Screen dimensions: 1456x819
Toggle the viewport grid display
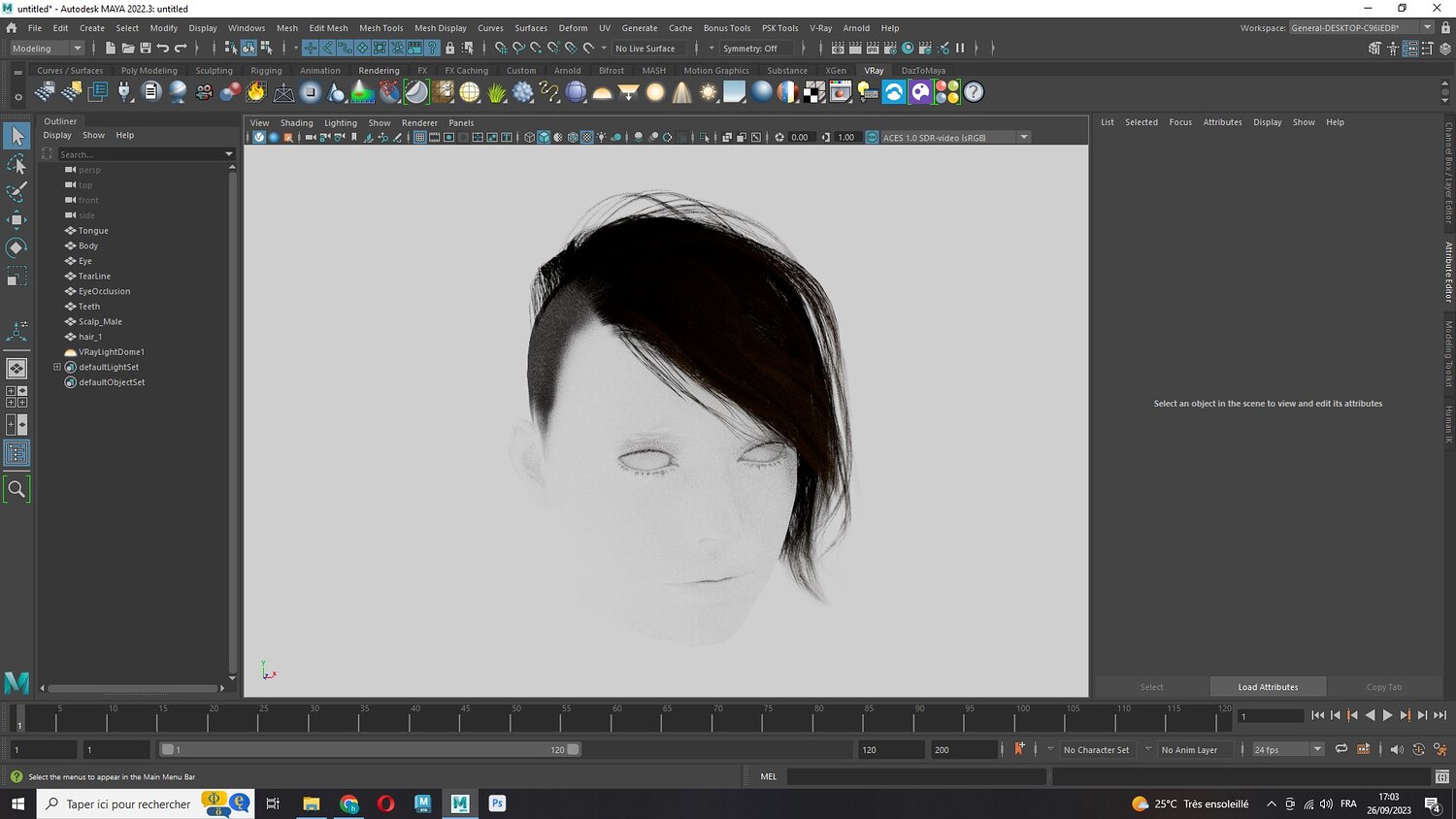420,138
